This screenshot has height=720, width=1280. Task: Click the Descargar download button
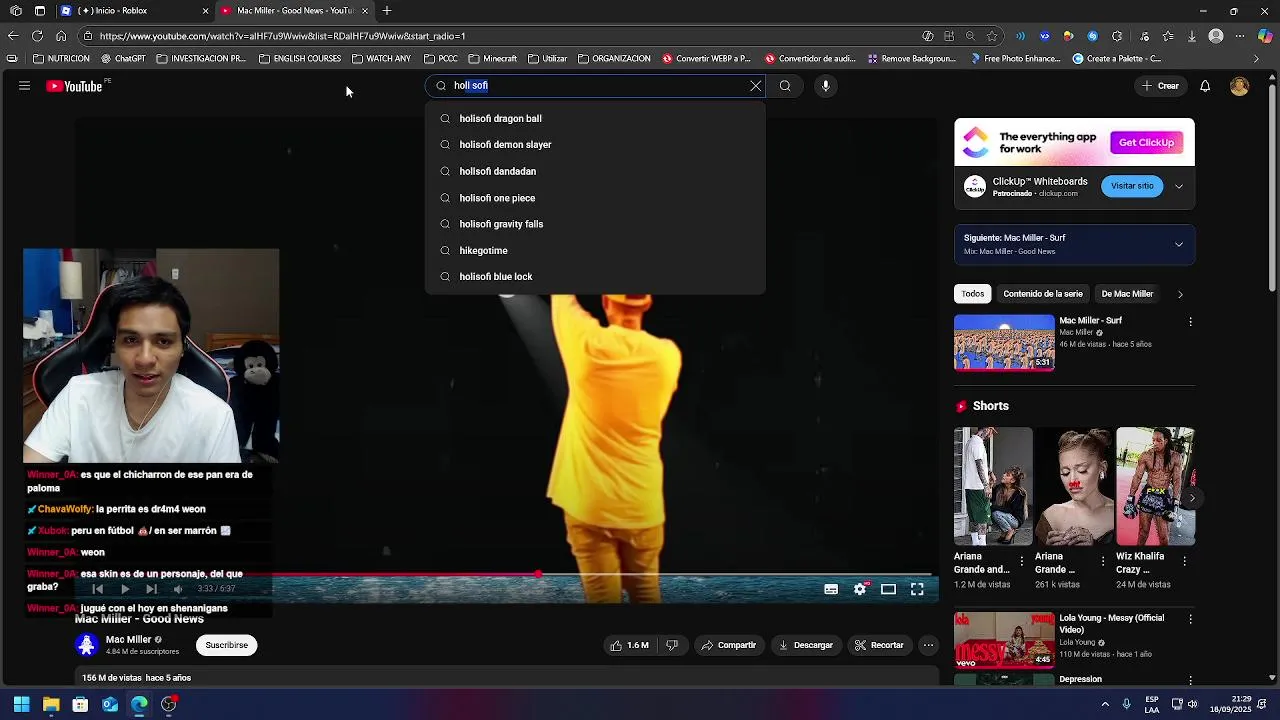[x=806, y=645]
